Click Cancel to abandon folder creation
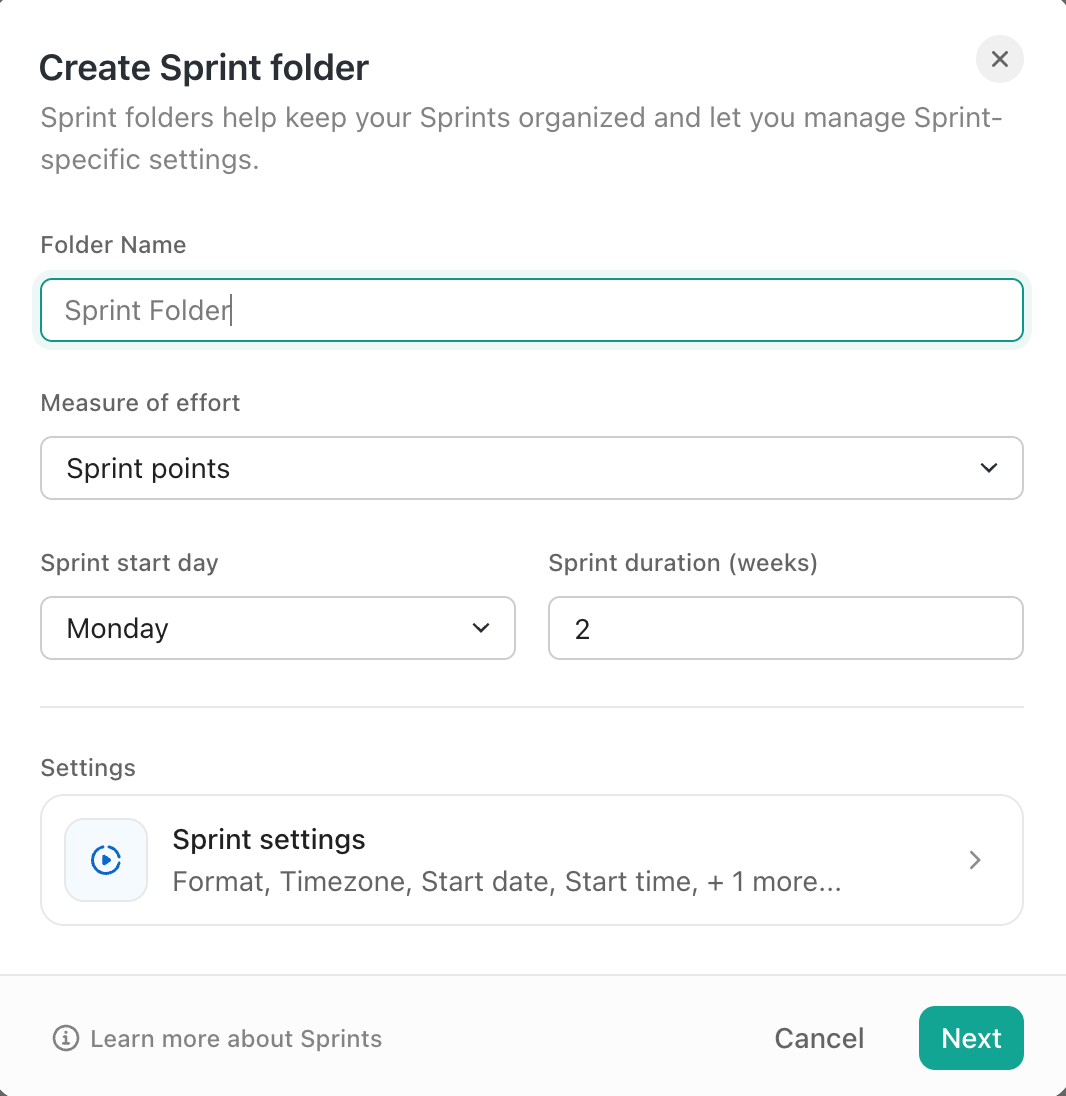This screenshot has width=1066, height=1096. (x=818, y=1038)
